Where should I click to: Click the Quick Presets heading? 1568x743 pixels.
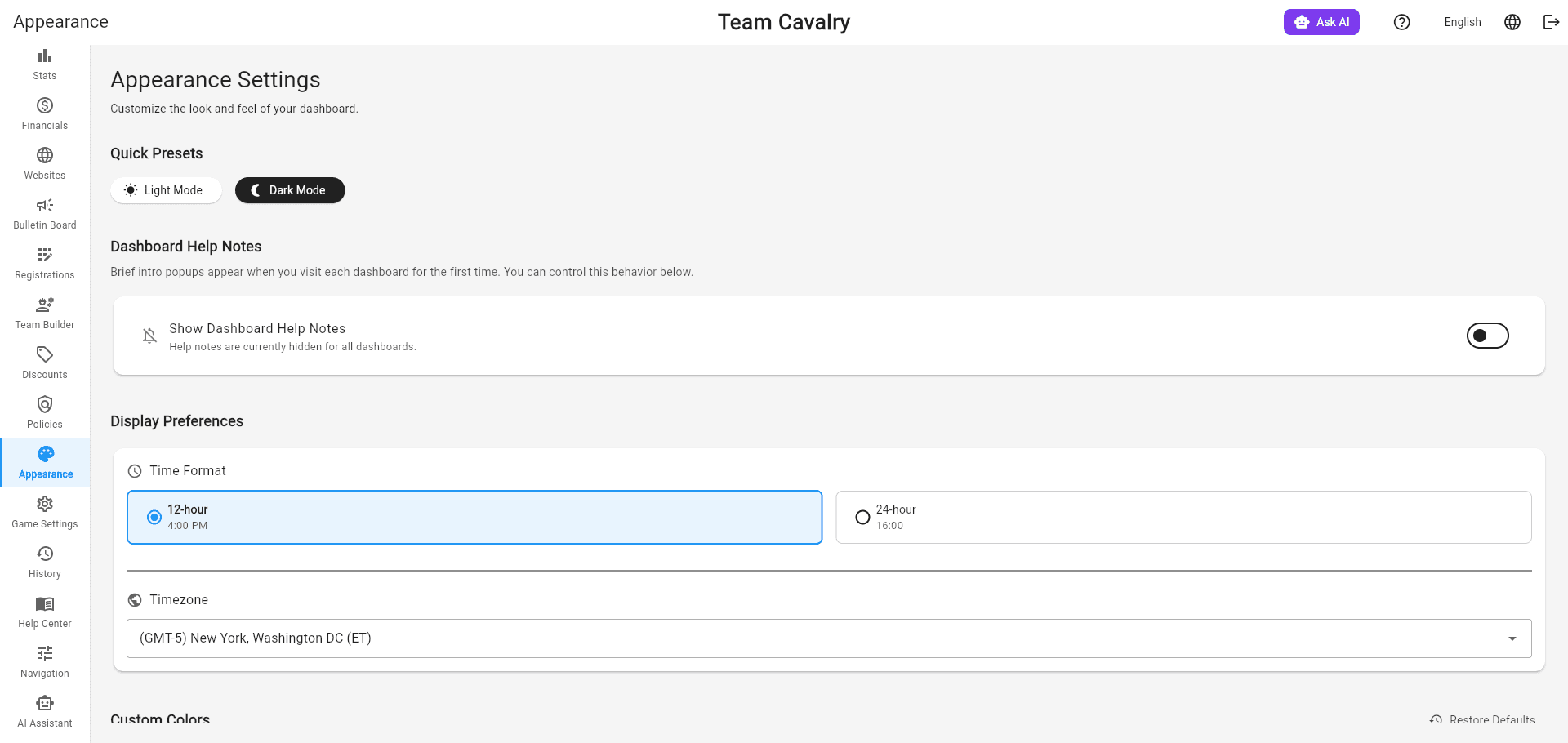coord(157,153)
